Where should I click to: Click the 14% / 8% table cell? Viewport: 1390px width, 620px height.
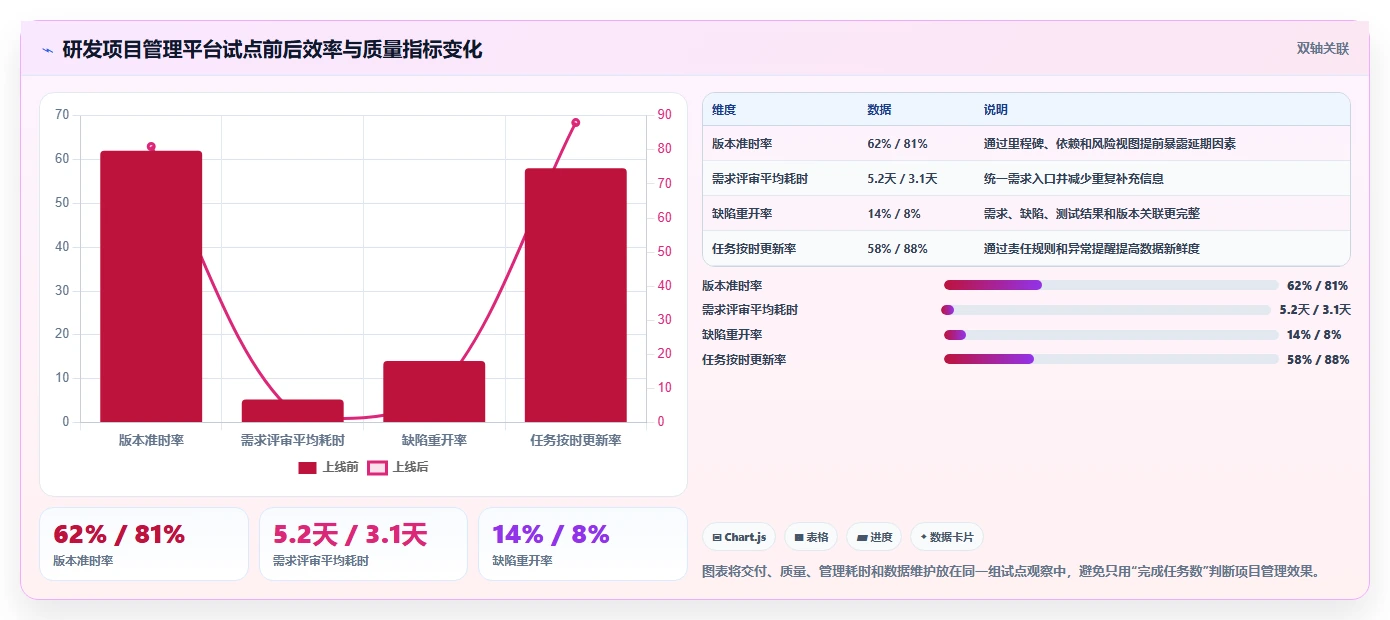tap(894, 214)
